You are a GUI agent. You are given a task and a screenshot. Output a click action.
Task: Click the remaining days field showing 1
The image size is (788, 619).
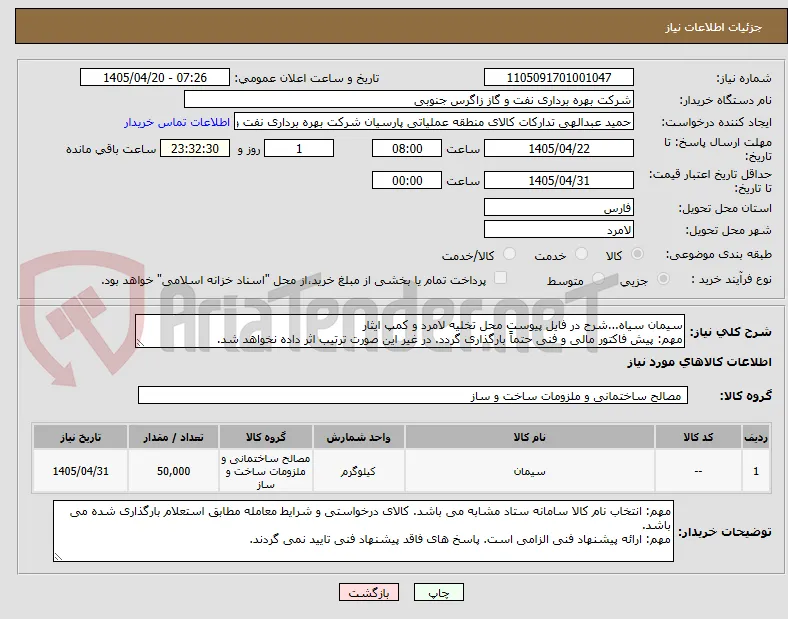[299, 149]
